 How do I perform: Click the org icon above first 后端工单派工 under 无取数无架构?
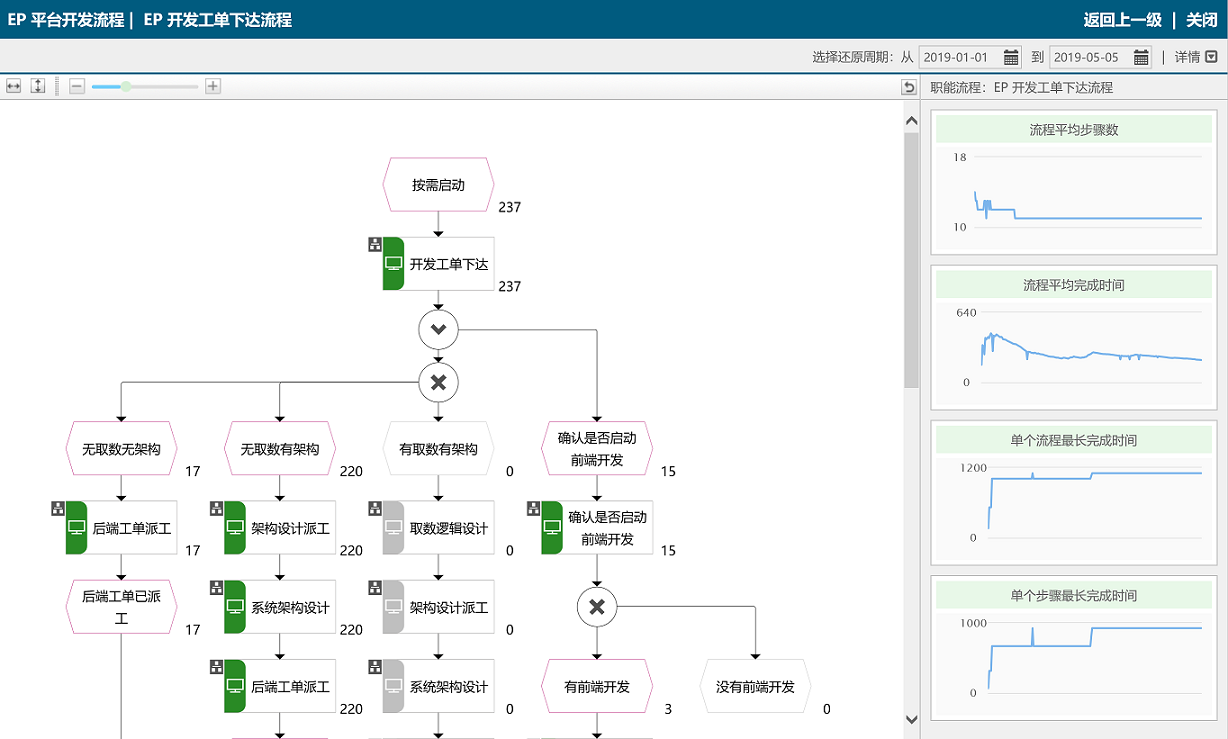pos(58,508)
